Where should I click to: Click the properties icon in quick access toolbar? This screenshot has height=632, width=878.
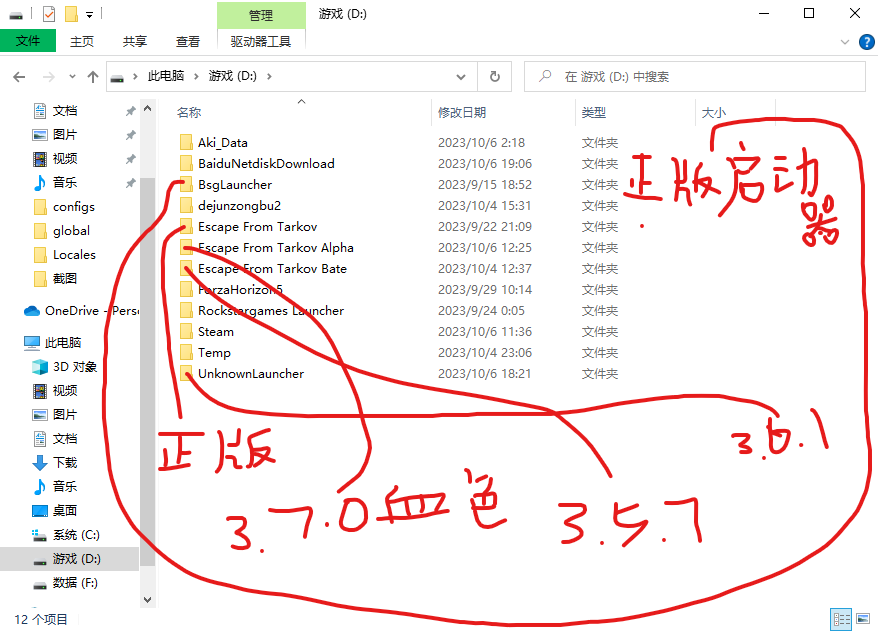pos(49,14)
